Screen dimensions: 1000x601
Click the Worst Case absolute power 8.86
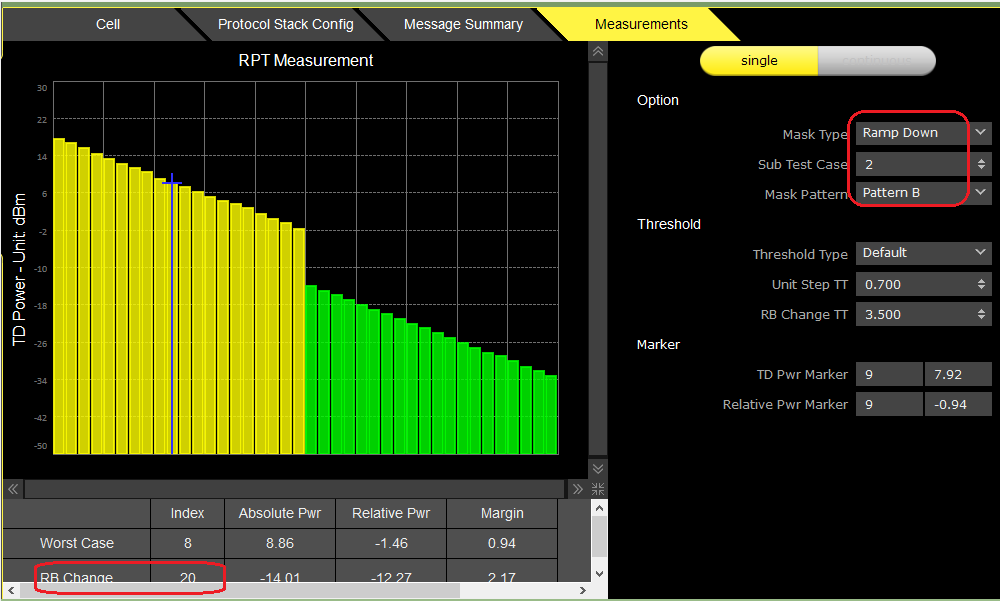pos(279,543)
